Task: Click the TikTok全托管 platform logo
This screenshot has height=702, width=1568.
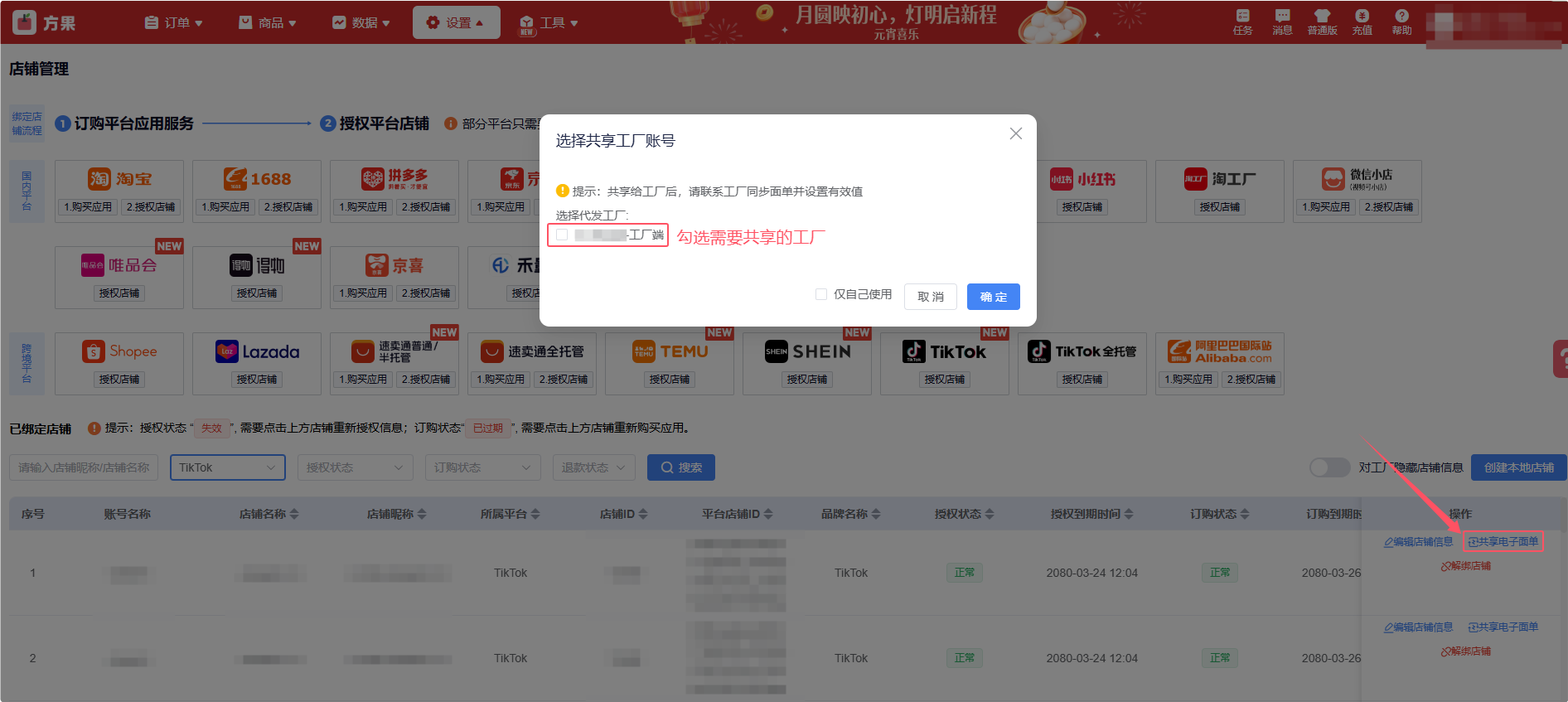Action: (1082, 351)
